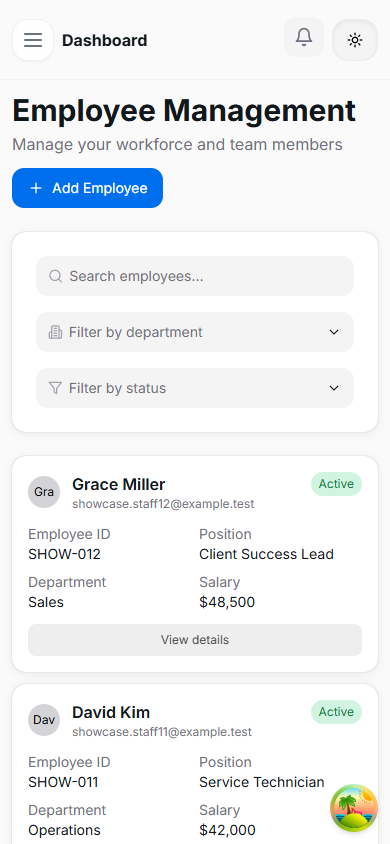Viewport: 390px width, 844px height.
Task: Click David Kim's avatar
Action: pyautogui.click(x=44, y=720)
